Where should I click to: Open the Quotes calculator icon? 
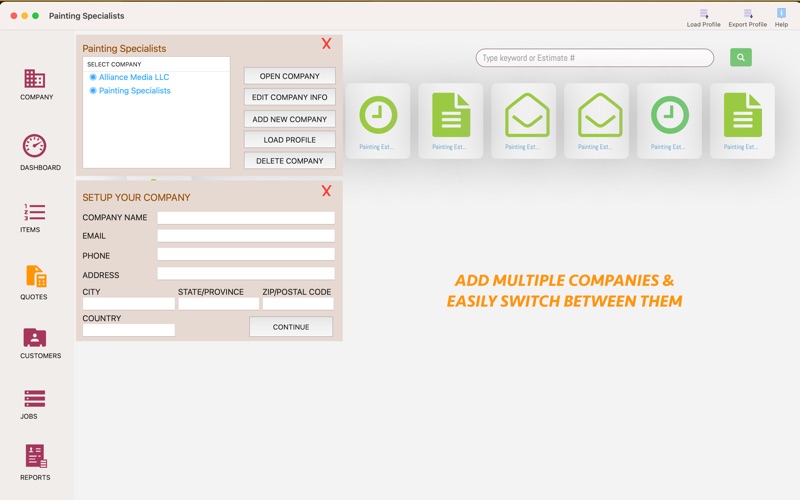[36, 277]
